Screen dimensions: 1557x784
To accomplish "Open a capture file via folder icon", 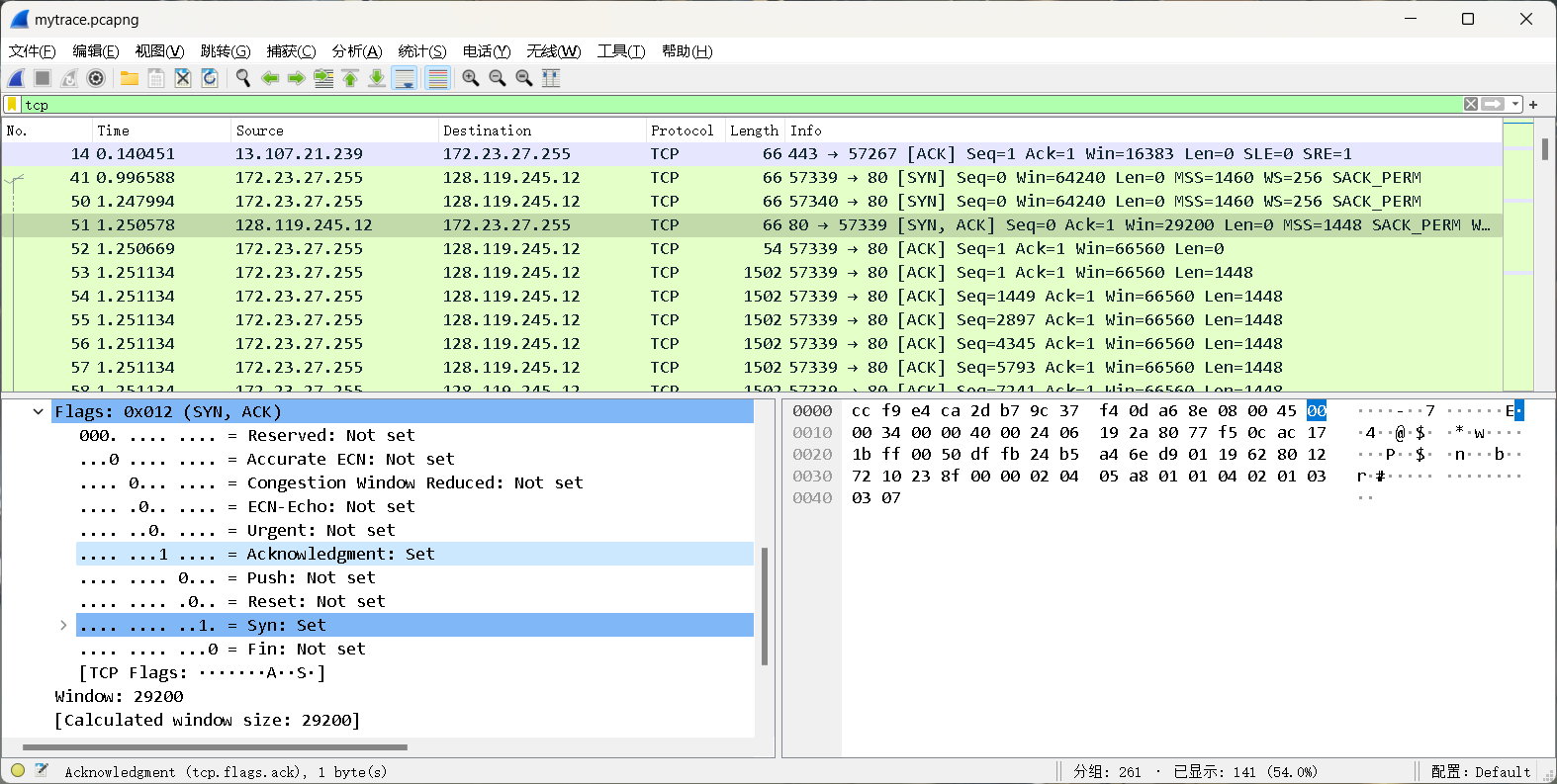I will (x=130, y=78).
